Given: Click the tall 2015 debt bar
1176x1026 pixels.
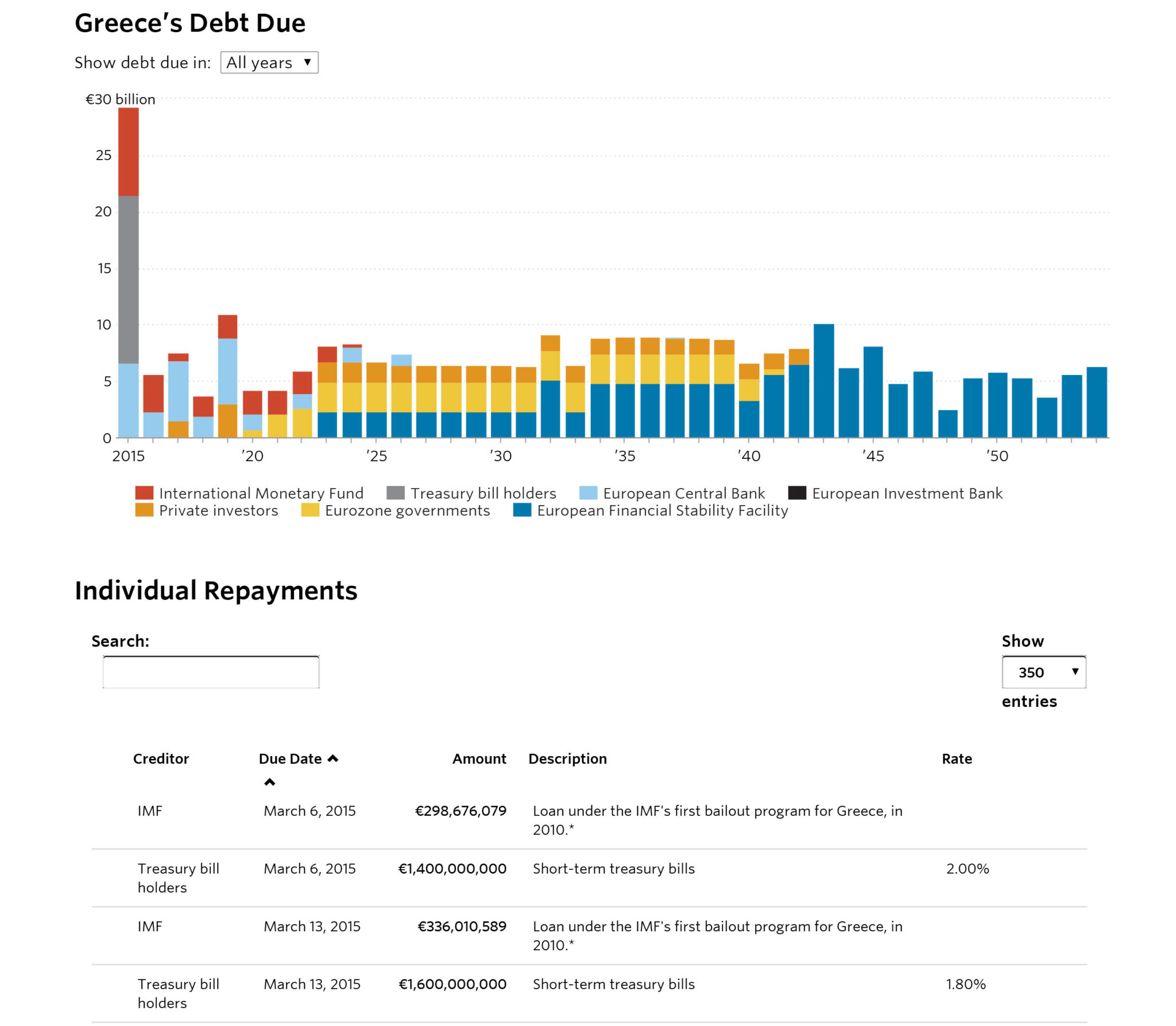Looking at the screenshot, I should pyautogui.click(x=129, y=273).
